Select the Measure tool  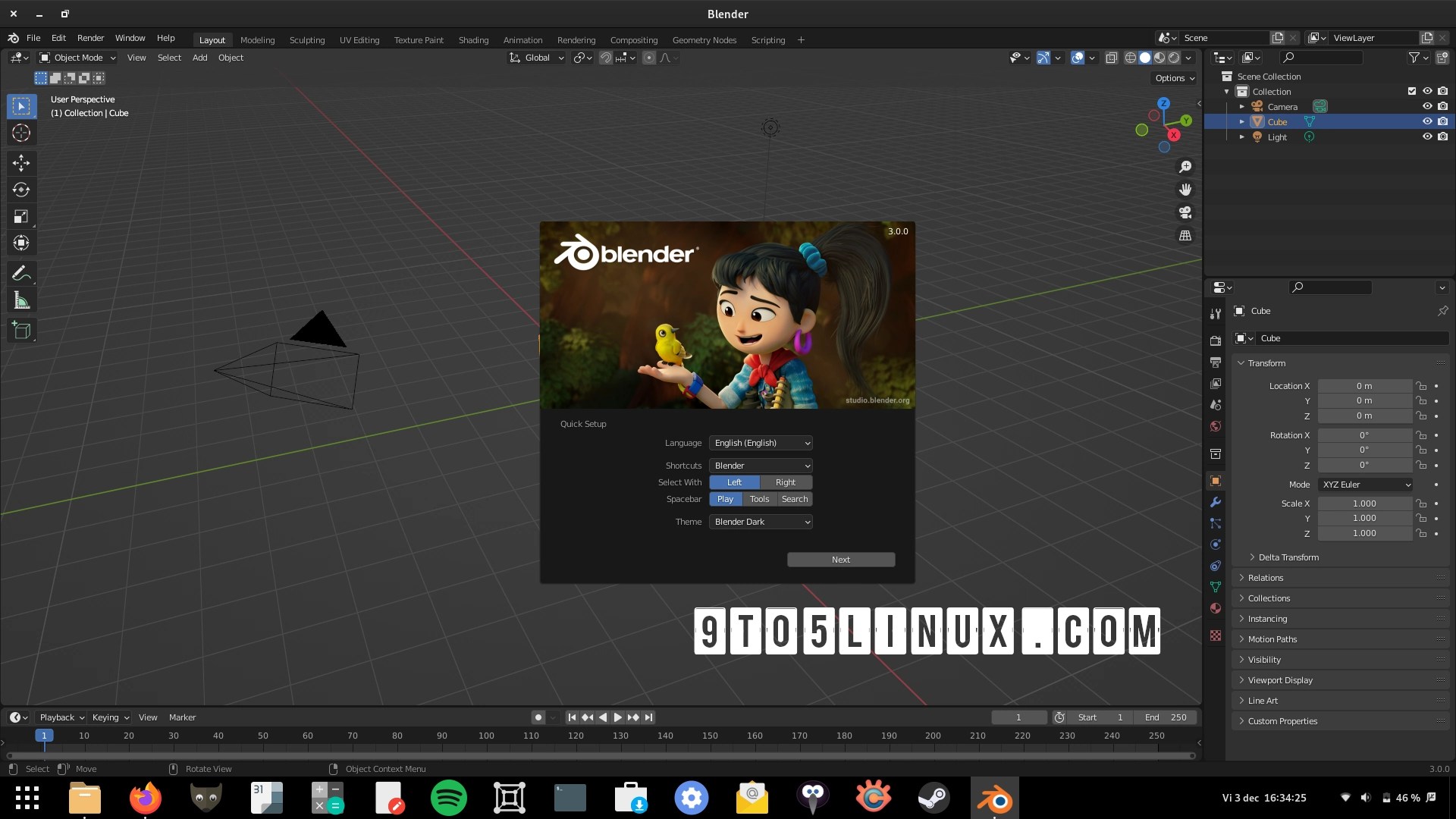[21, 300]
